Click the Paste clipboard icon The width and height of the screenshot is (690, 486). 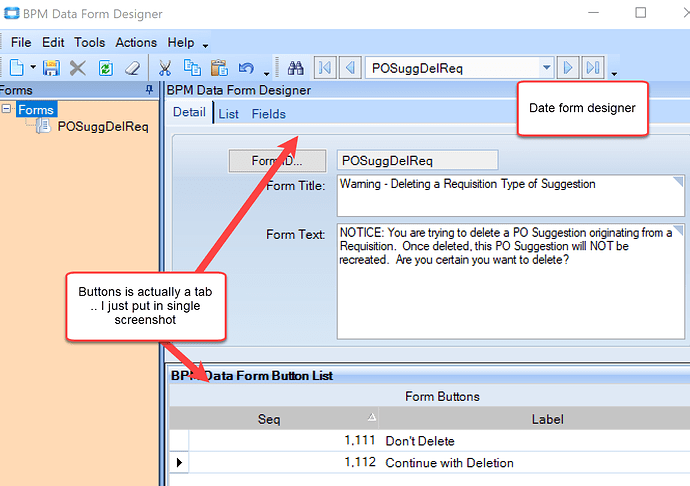[219, 68]
